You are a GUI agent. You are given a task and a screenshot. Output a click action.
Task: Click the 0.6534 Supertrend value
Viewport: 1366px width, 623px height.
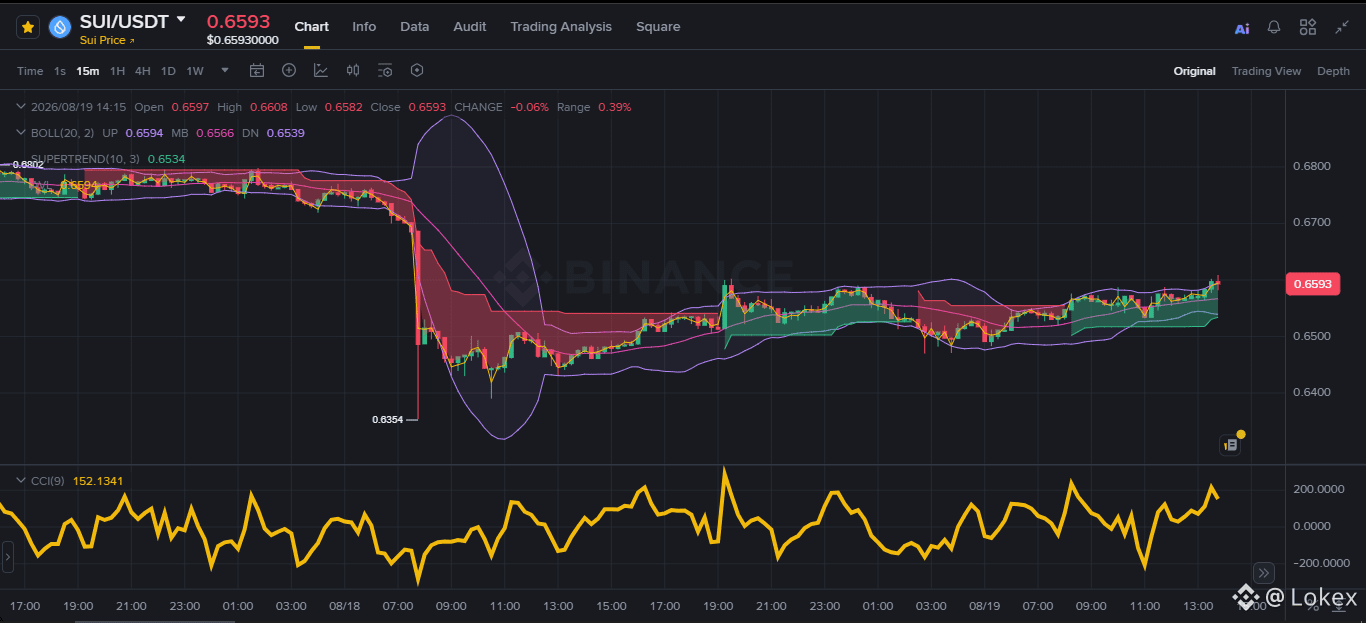pyautogui.click(x=166, y=159)
